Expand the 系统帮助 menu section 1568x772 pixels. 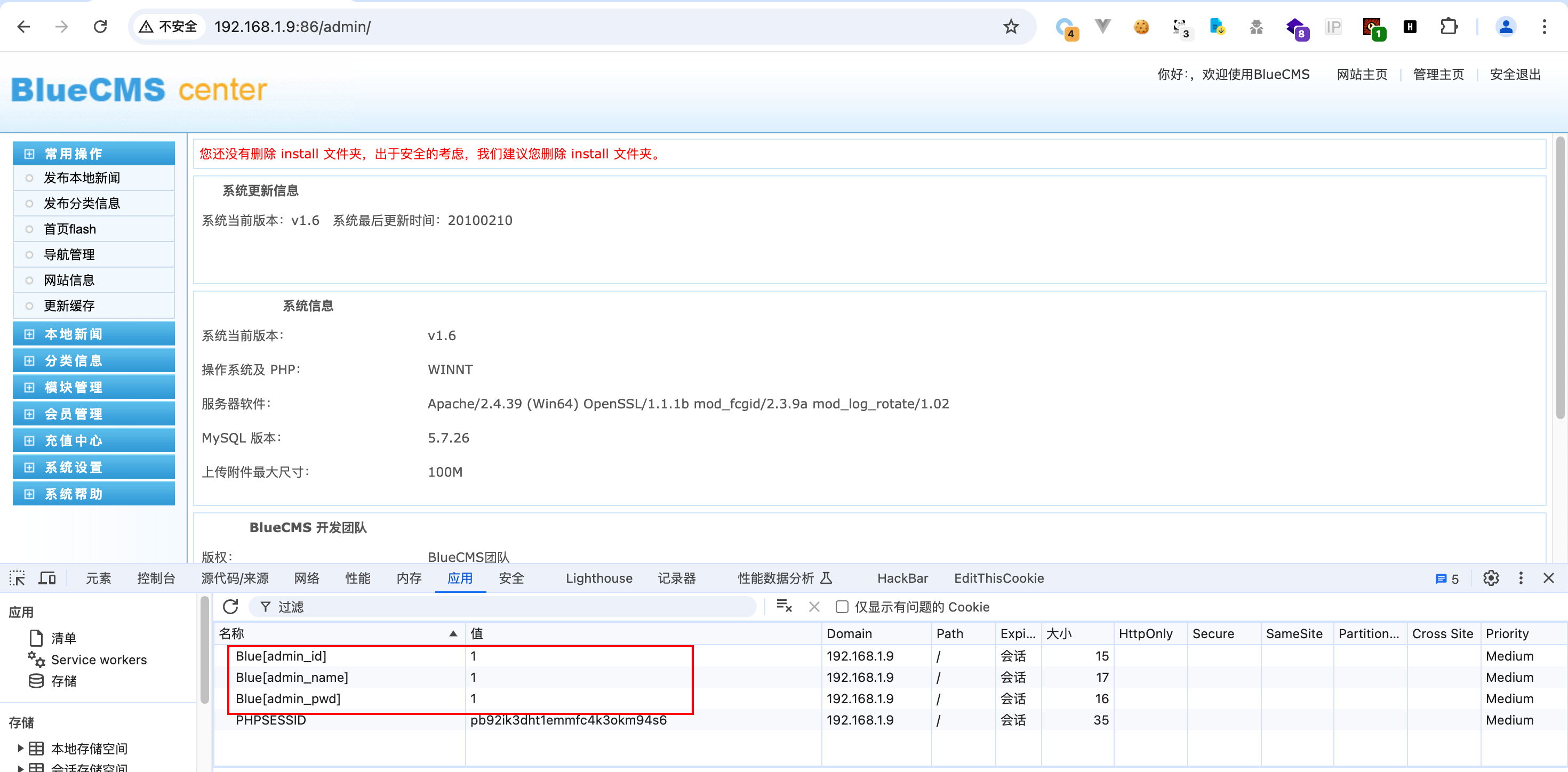(x=94, y=494)
